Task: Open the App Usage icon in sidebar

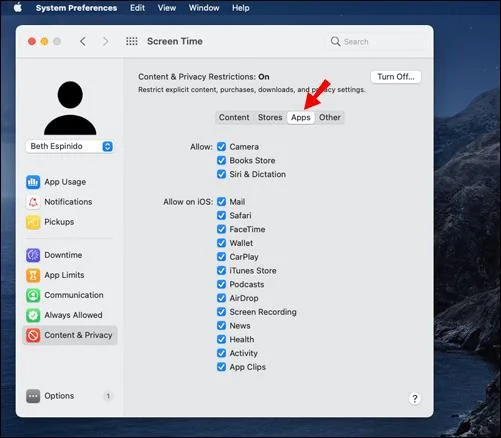Action: [x=33, y=182]
